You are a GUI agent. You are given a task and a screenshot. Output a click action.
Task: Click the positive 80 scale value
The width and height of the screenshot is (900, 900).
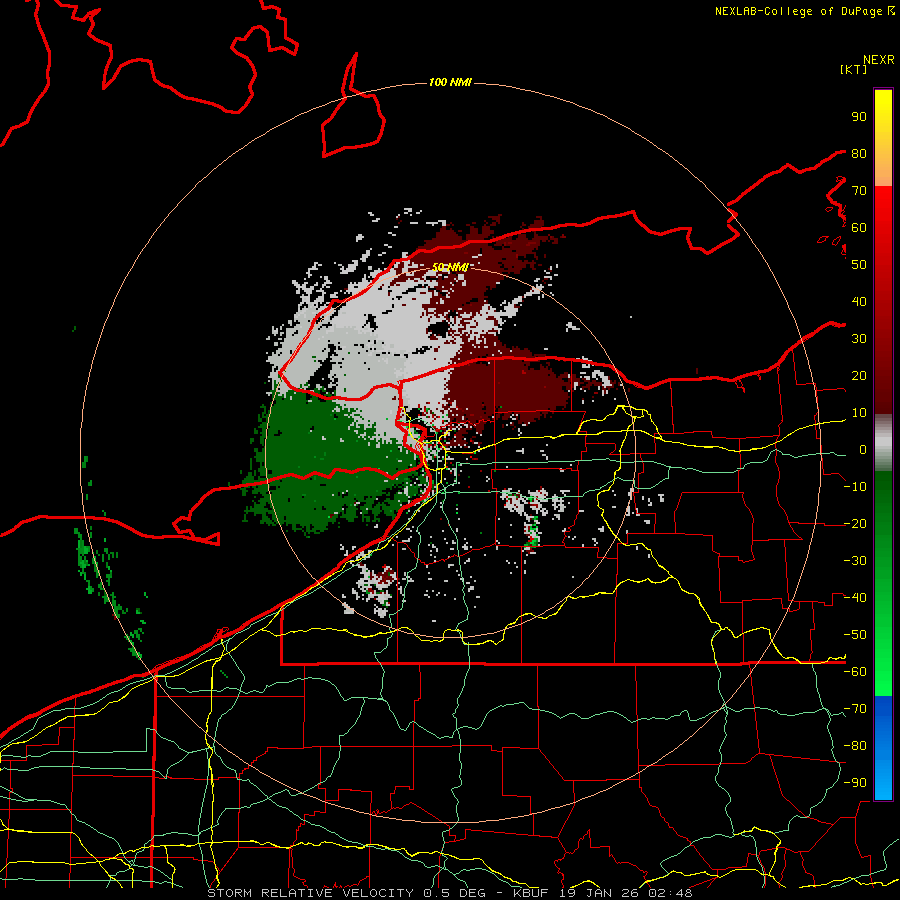click(859, 154)
